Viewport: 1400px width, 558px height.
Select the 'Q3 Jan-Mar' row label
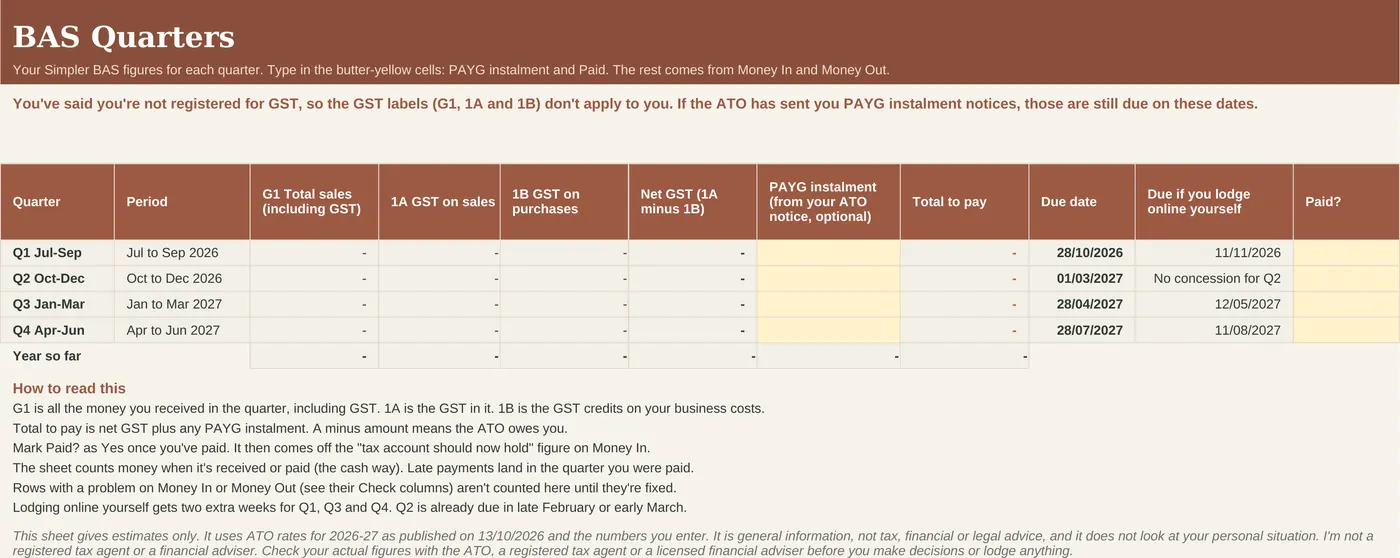(x=57, y=304)
